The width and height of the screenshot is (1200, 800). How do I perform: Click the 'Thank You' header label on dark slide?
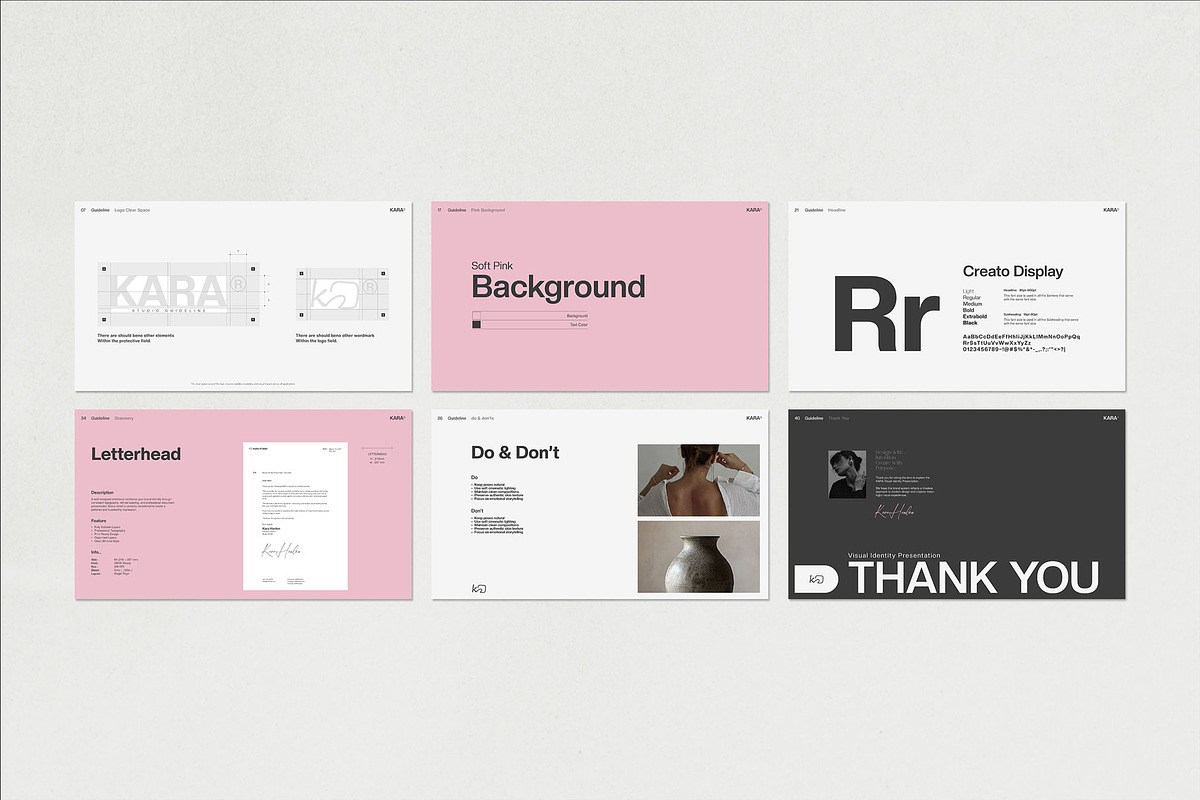838,418
